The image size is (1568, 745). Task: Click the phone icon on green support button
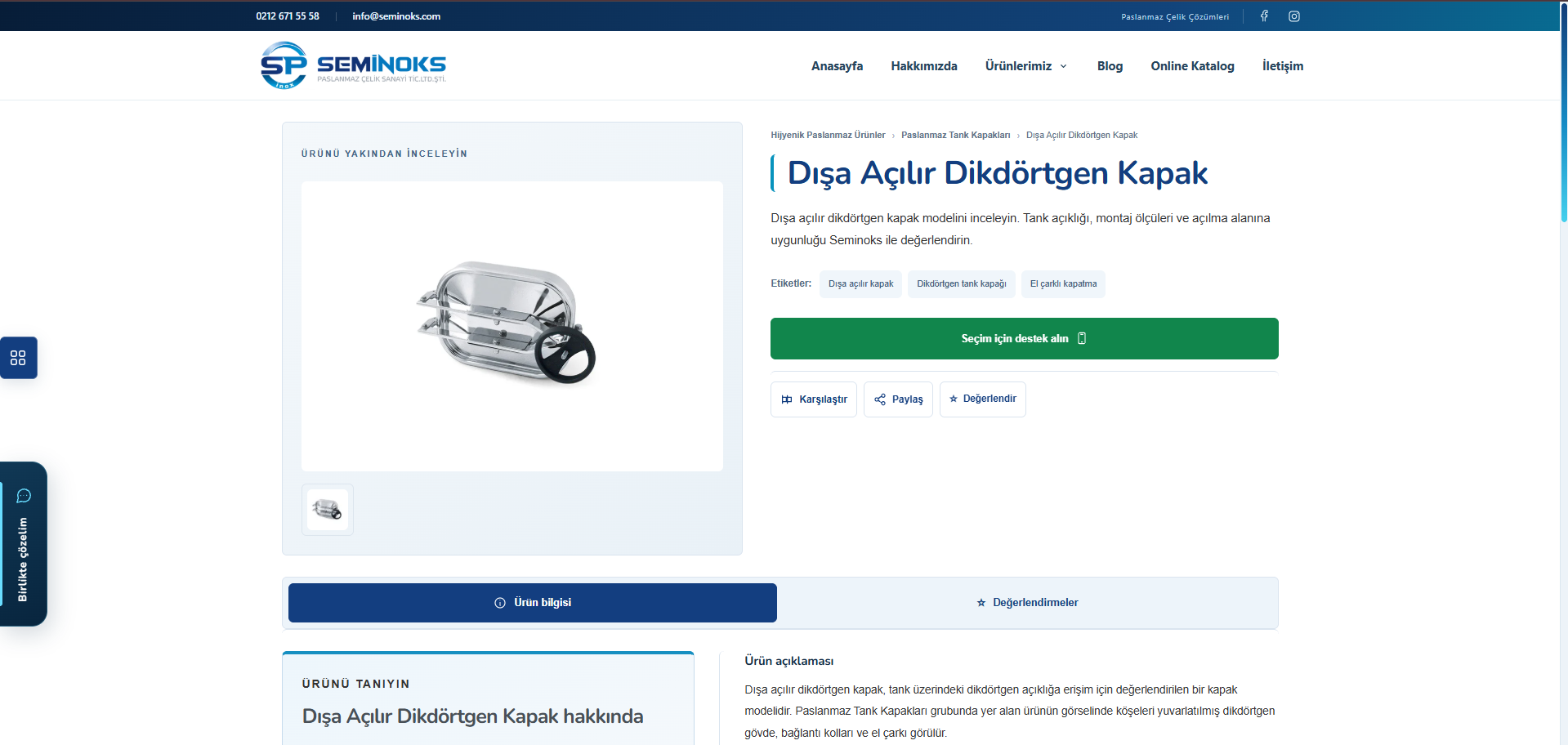[x=1082, y=338]
